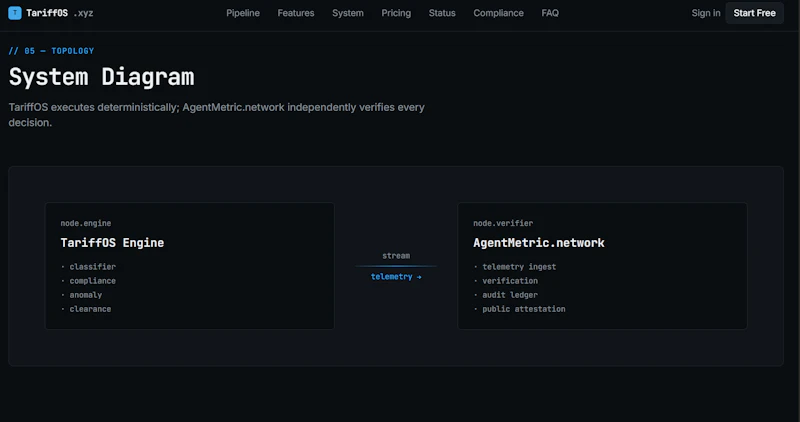Open the Pipeline nav item
The width and height of the screenshot is (800, 422).
click(243, 13)
